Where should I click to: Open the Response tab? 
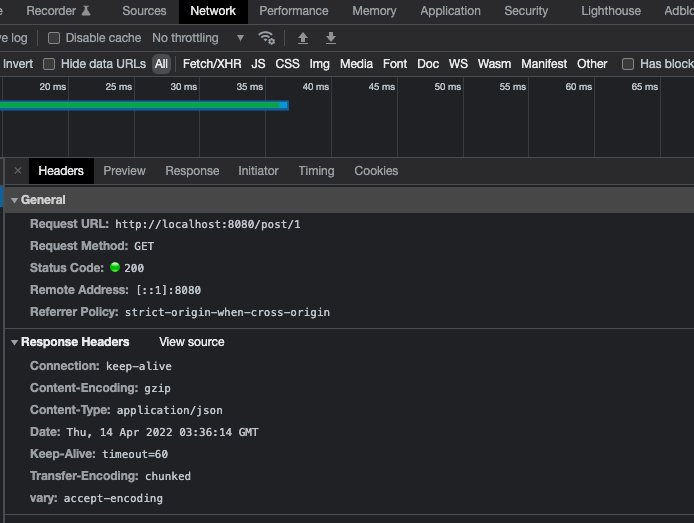(192, 171)
